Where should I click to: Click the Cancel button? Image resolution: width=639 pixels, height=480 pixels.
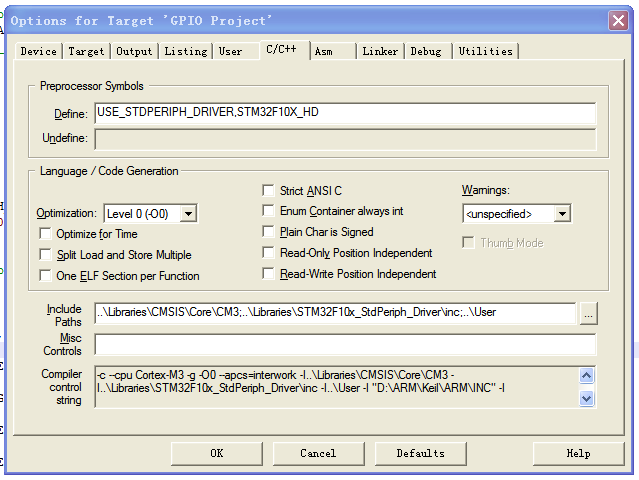pos(318,453)
